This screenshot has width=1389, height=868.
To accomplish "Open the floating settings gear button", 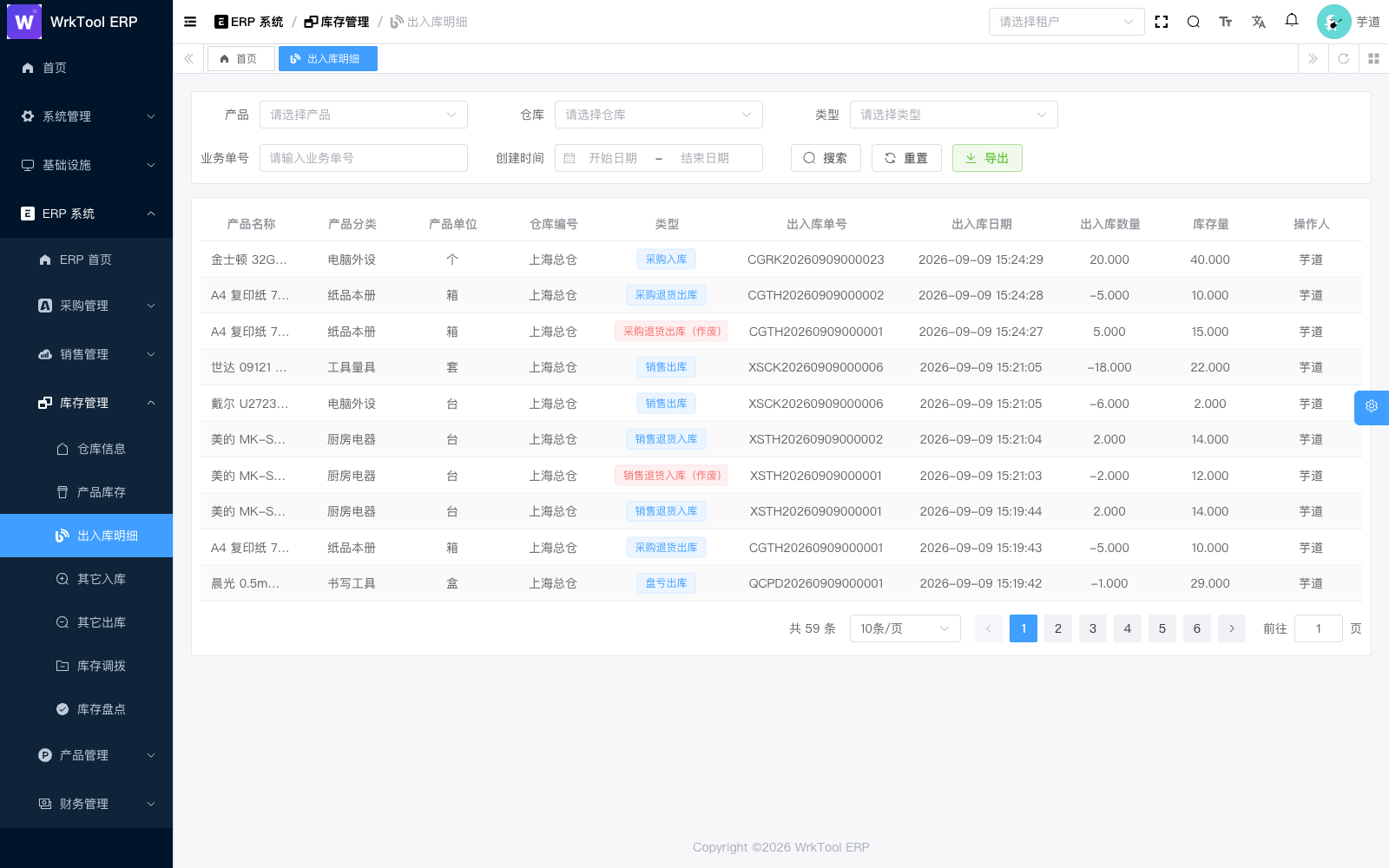I will [1372, 406].
